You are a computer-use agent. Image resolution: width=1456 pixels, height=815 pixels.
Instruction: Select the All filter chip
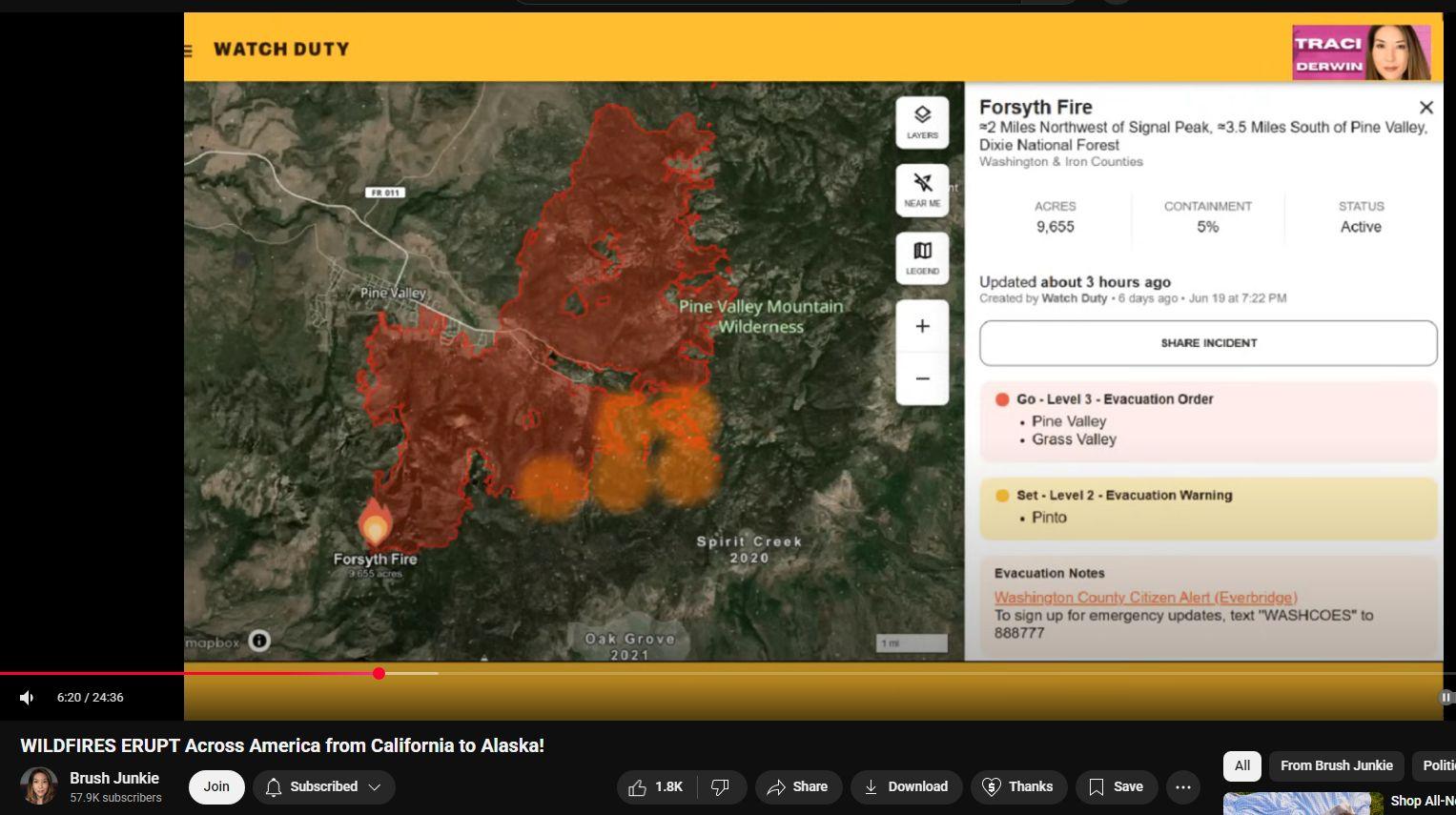pos(1242,766)
